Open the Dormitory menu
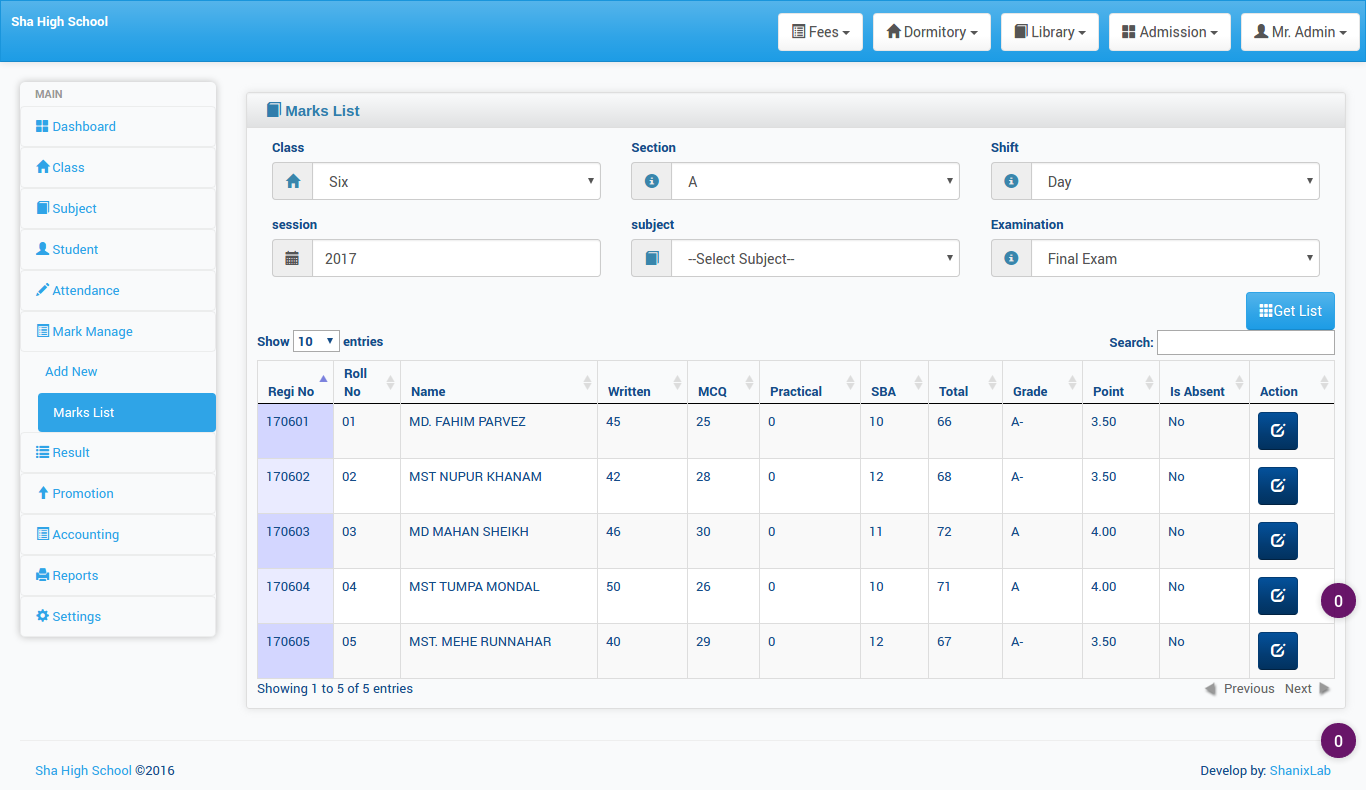This screenshot has width=1366, height=790. [932, 32]
